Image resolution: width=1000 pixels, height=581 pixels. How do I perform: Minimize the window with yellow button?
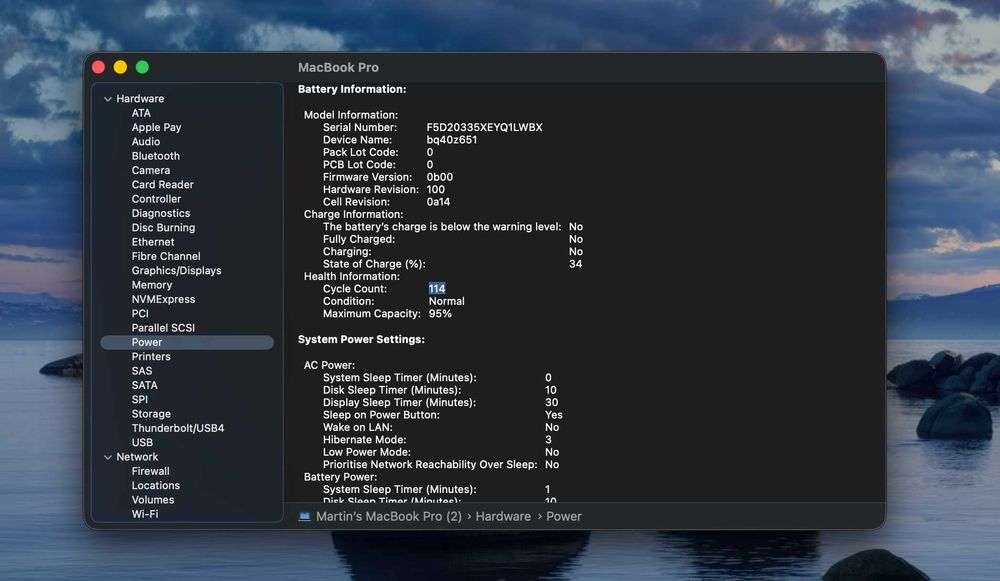[120, 67]
